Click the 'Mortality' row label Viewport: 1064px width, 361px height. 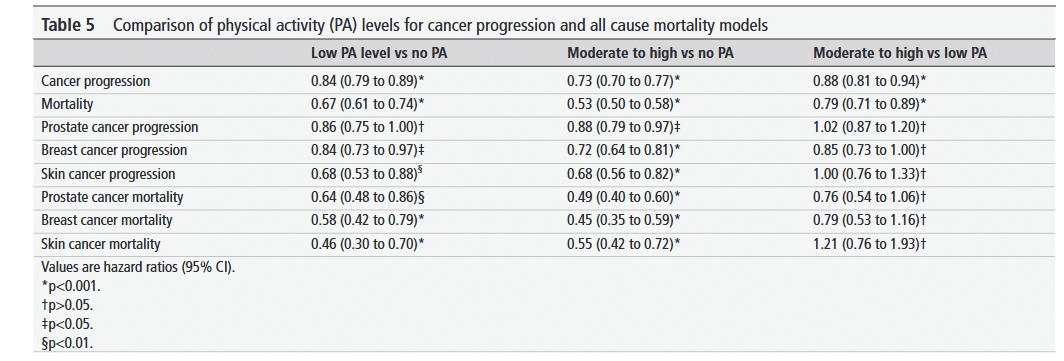[68, 104]
